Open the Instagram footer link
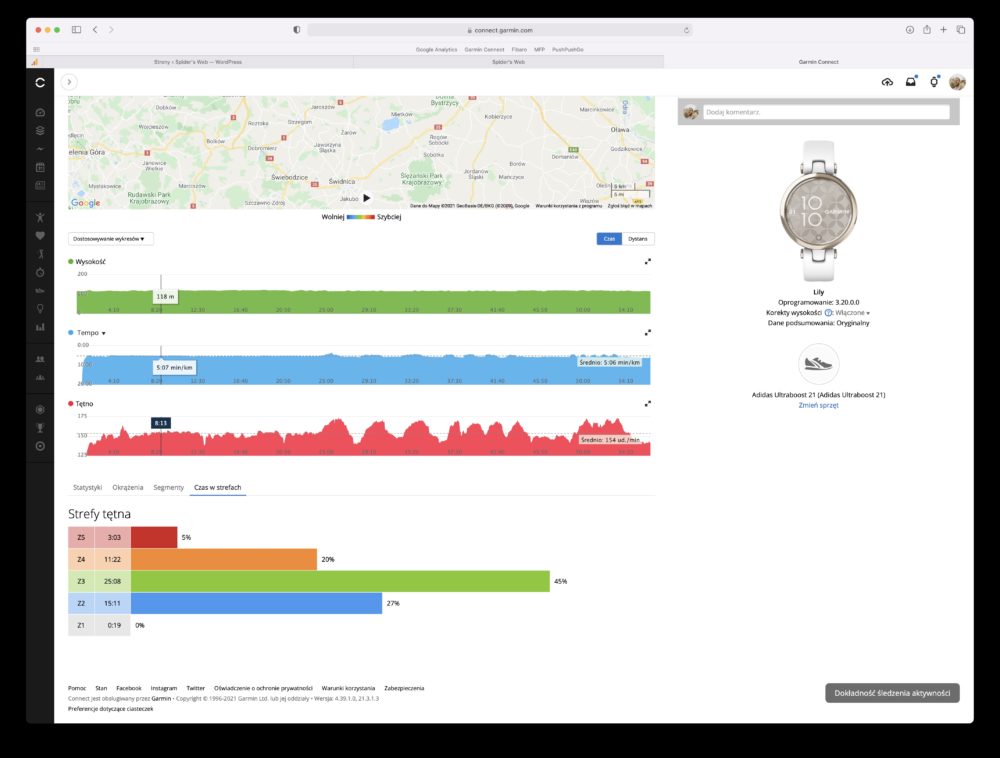This screenshot has width=1000, height=758. [x=164, y=689]
